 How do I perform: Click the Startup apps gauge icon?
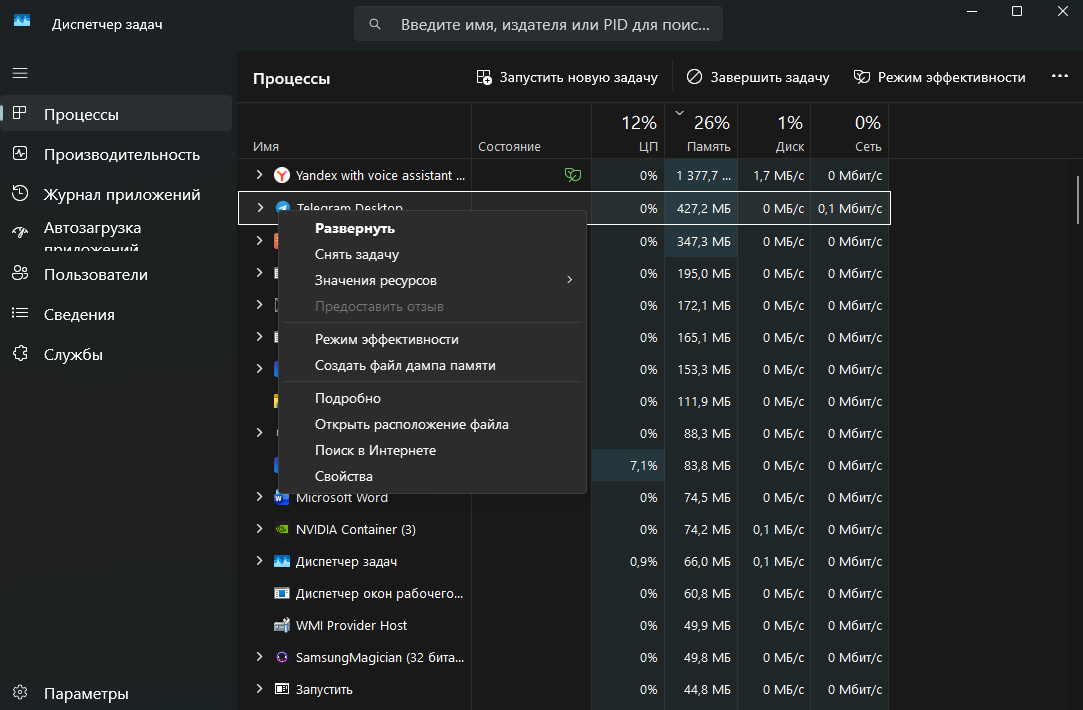[x=20, y=233]
